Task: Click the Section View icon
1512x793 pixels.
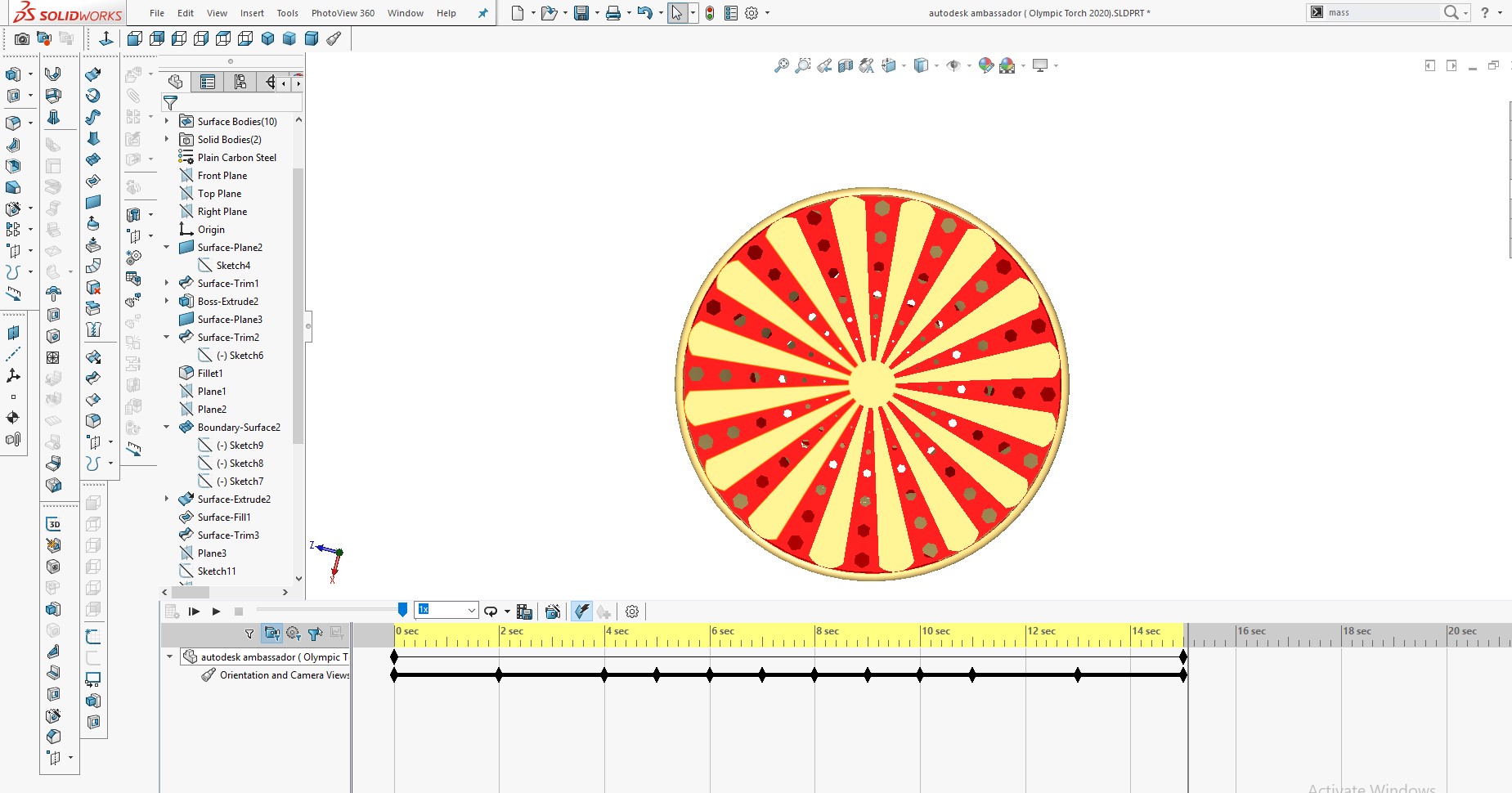Action: click(846, 65)
